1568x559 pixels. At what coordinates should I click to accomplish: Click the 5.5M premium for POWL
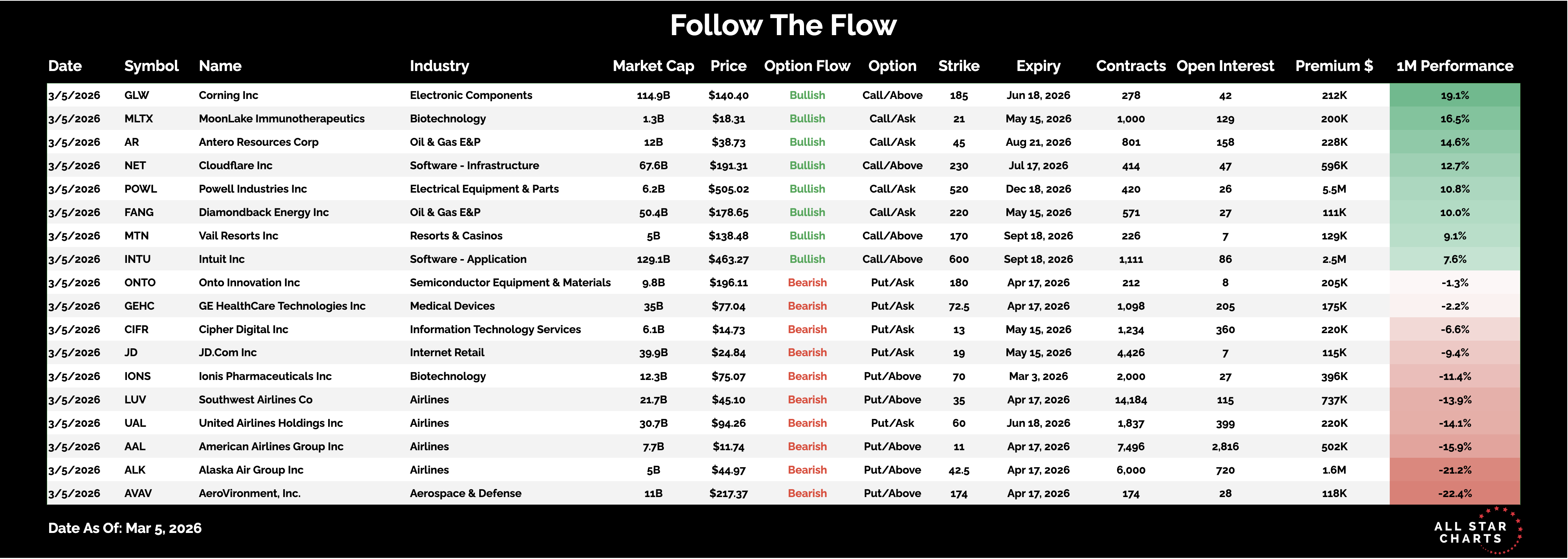(x=1333, y=189)
